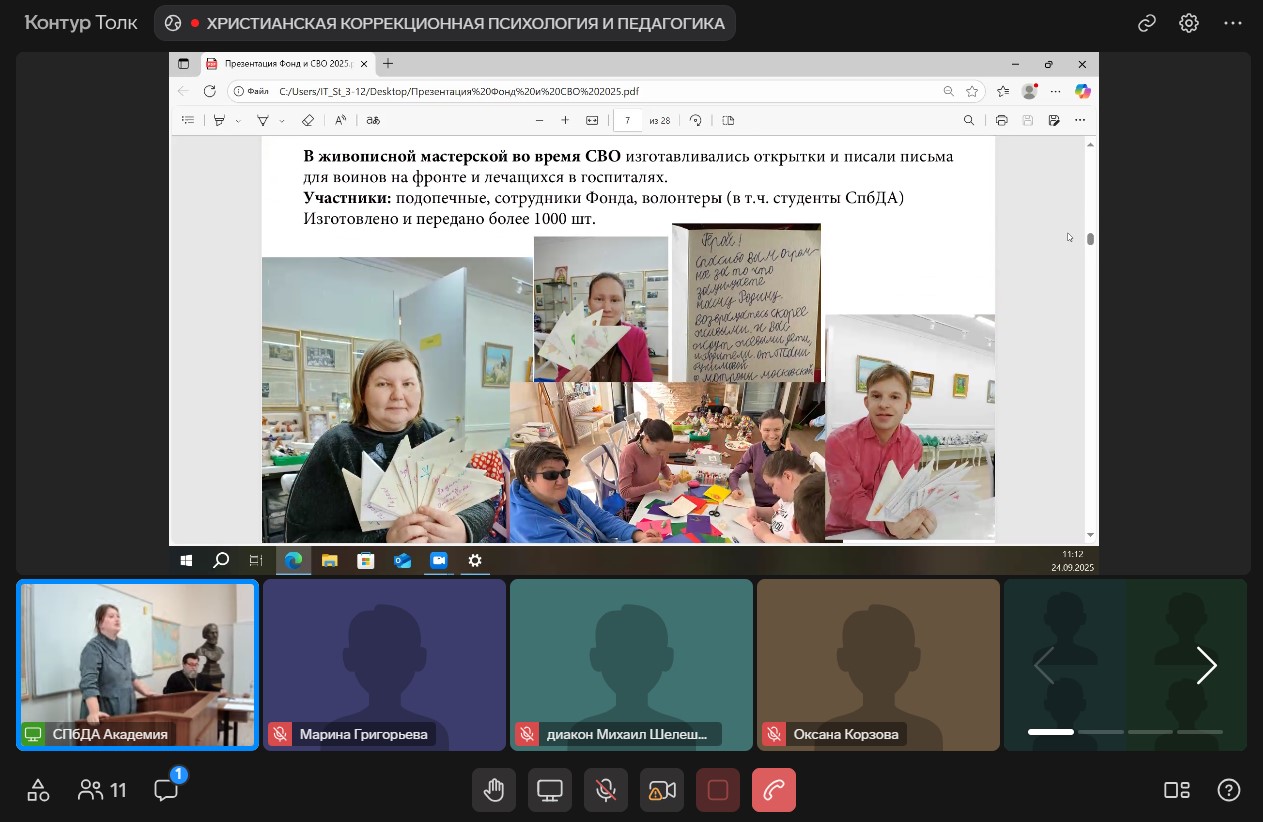Viewport: 1263px width, 822px height.
Task: Leave the call with red phone button
Action: coord(774,790)
